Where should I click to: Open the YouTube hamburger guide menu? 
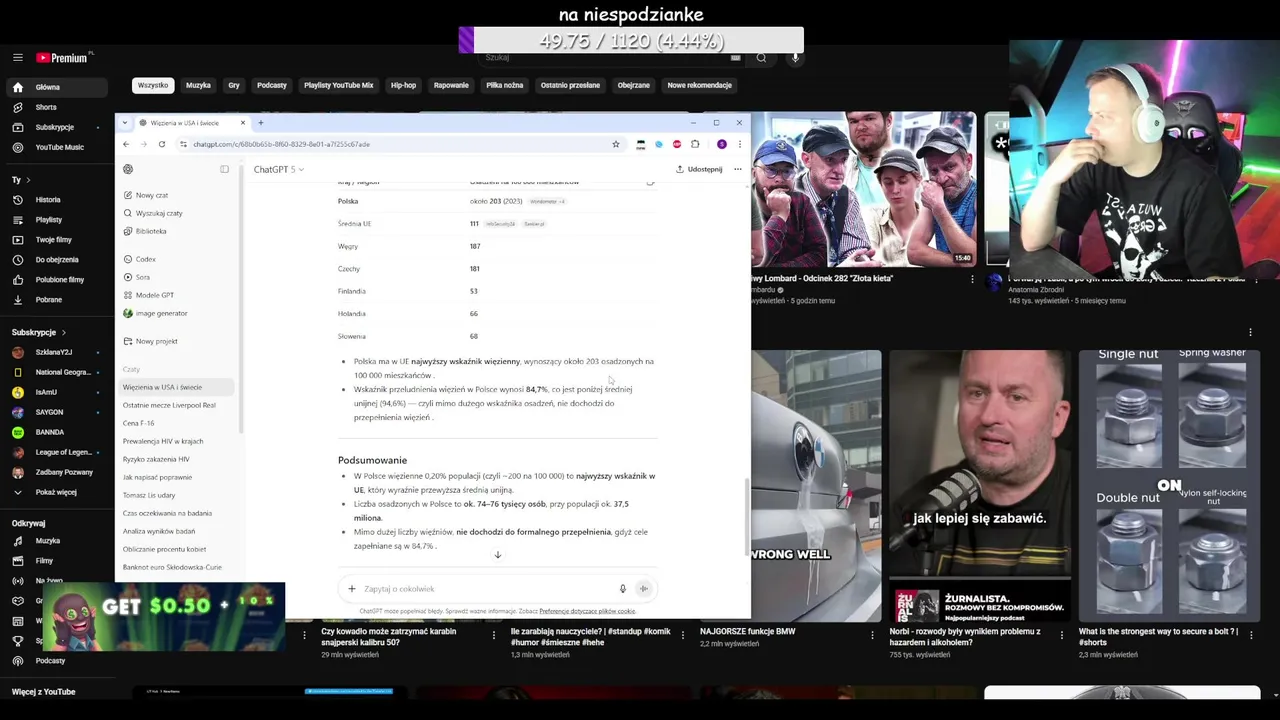[17, 58]
